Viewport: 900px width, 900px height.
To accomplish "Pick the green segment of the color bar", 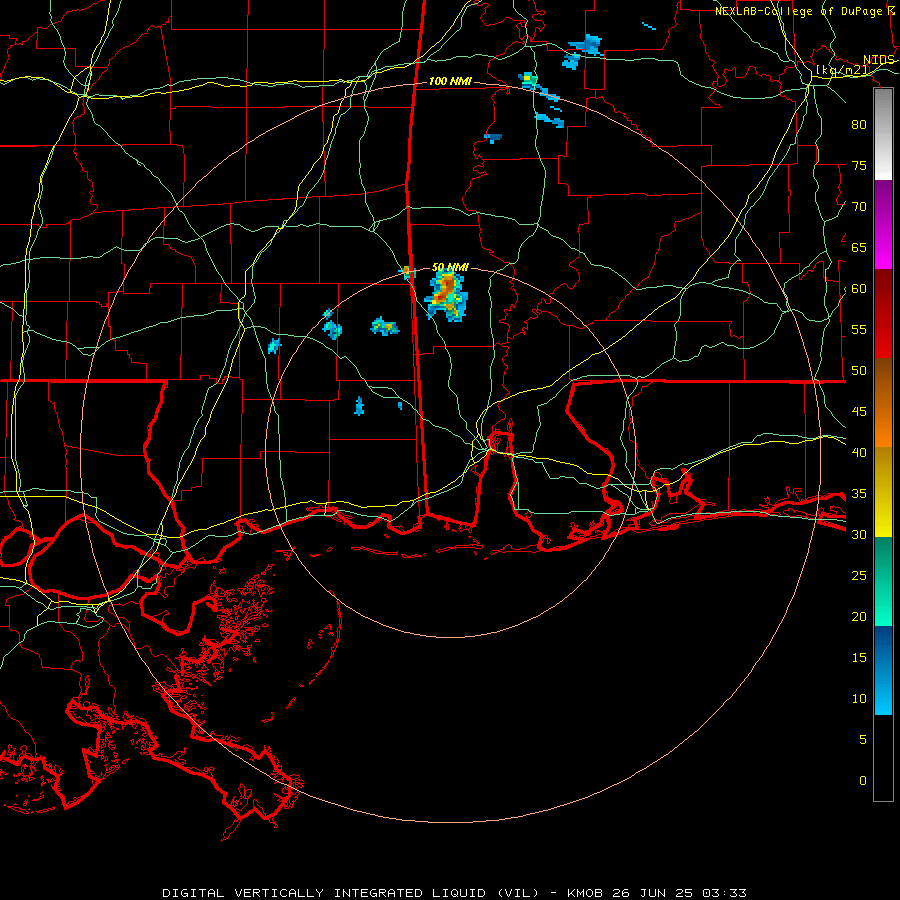I will pos(883,581).
